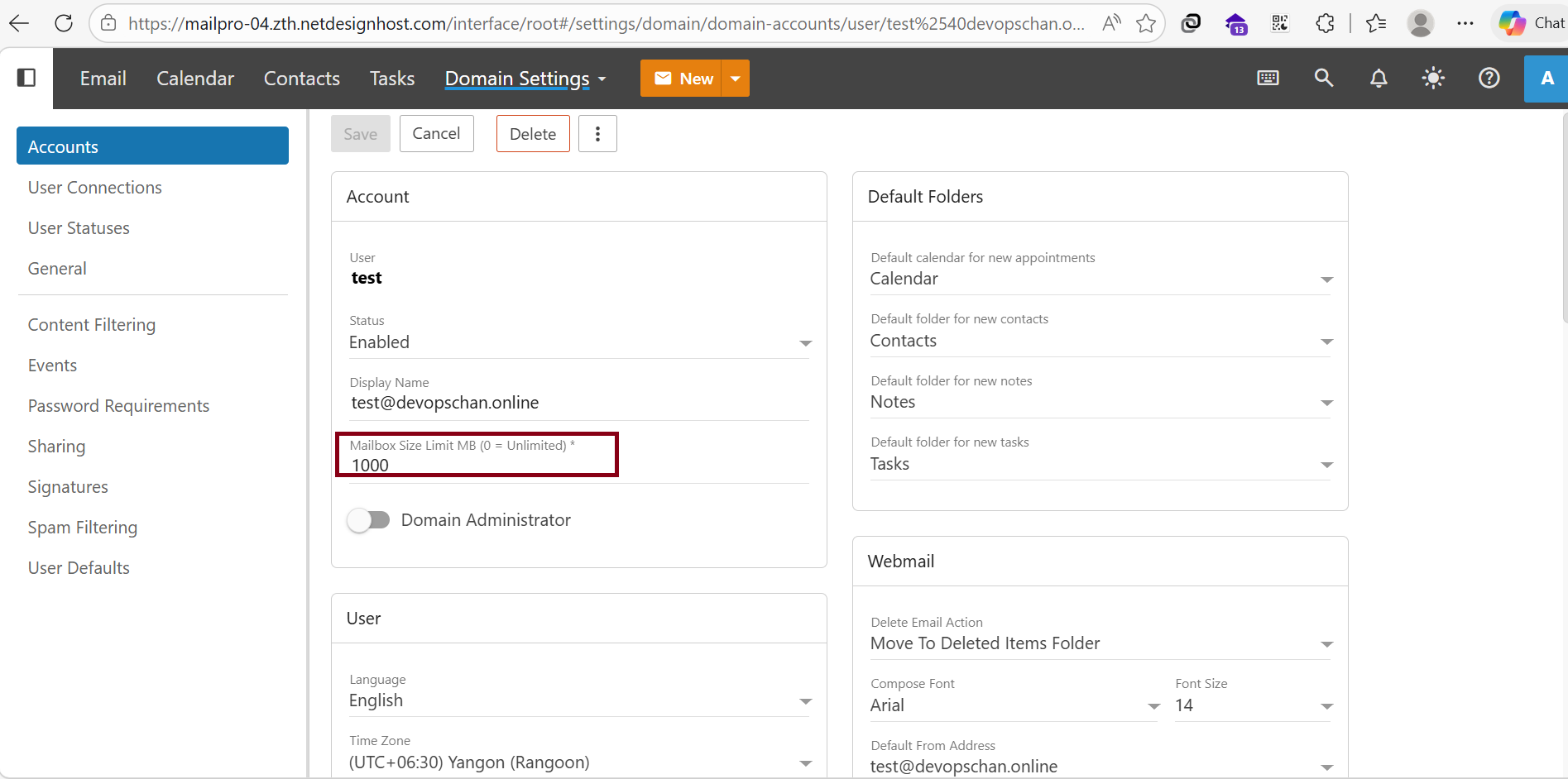Open default calendar dropdown
Image resolution: width=1568 pixels, height=779 pixels.
pyautogui.click(x=1101, y=279)
